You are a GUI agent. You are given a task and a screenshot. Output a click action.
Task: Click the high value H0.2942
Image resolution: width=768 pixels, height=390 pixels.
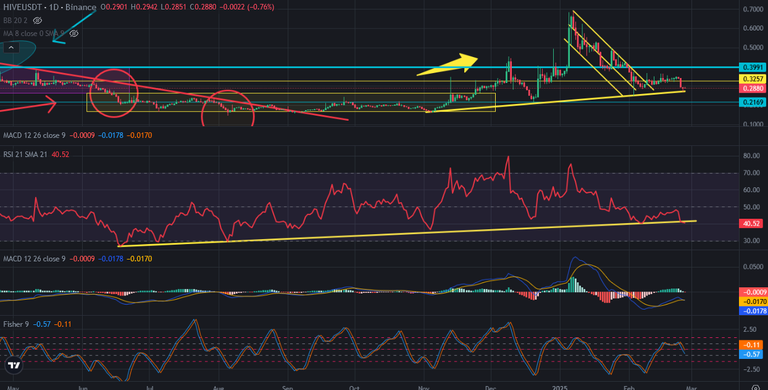pos(144,7)
